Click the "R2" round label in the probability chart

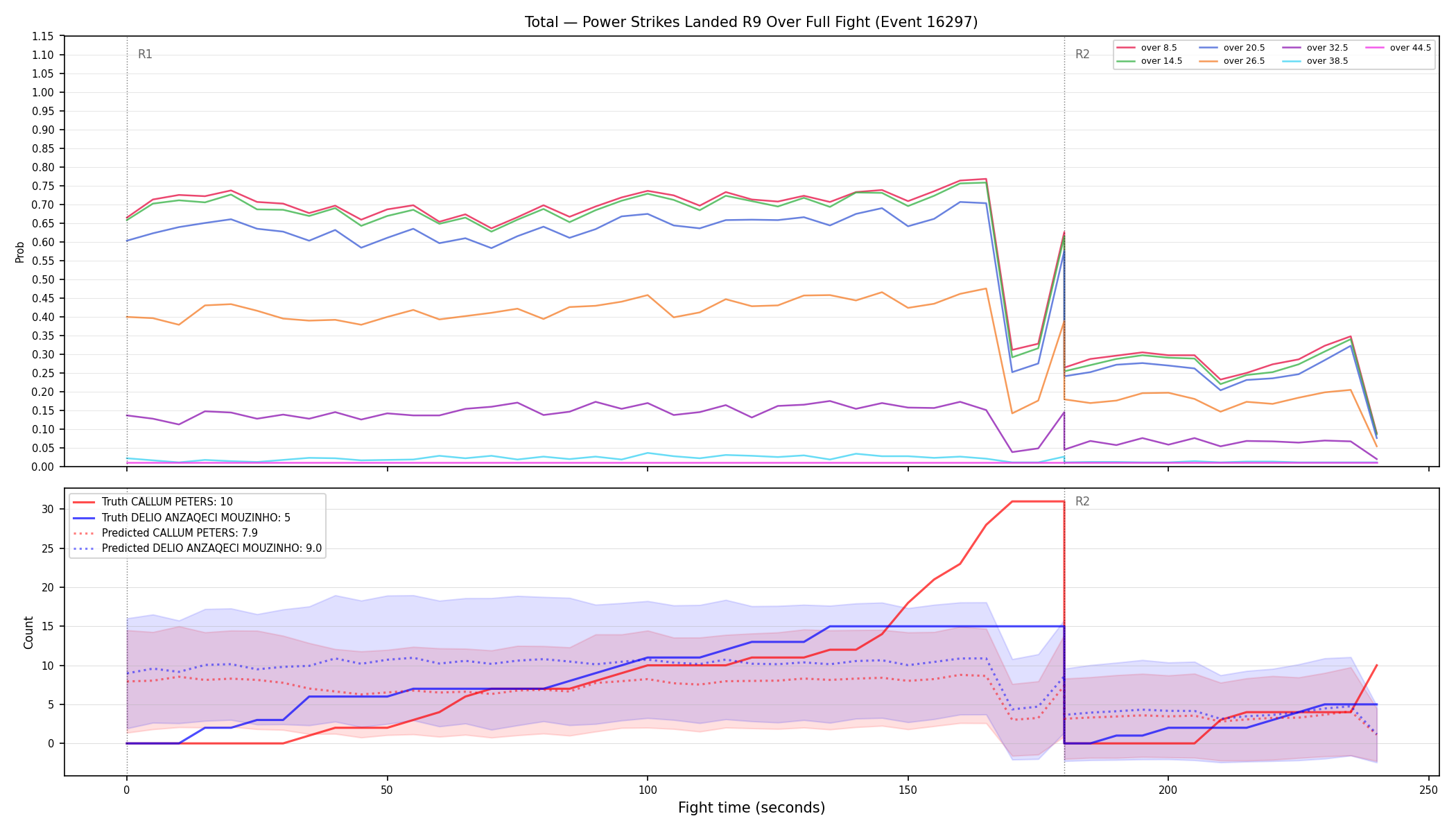[1082, 54]
